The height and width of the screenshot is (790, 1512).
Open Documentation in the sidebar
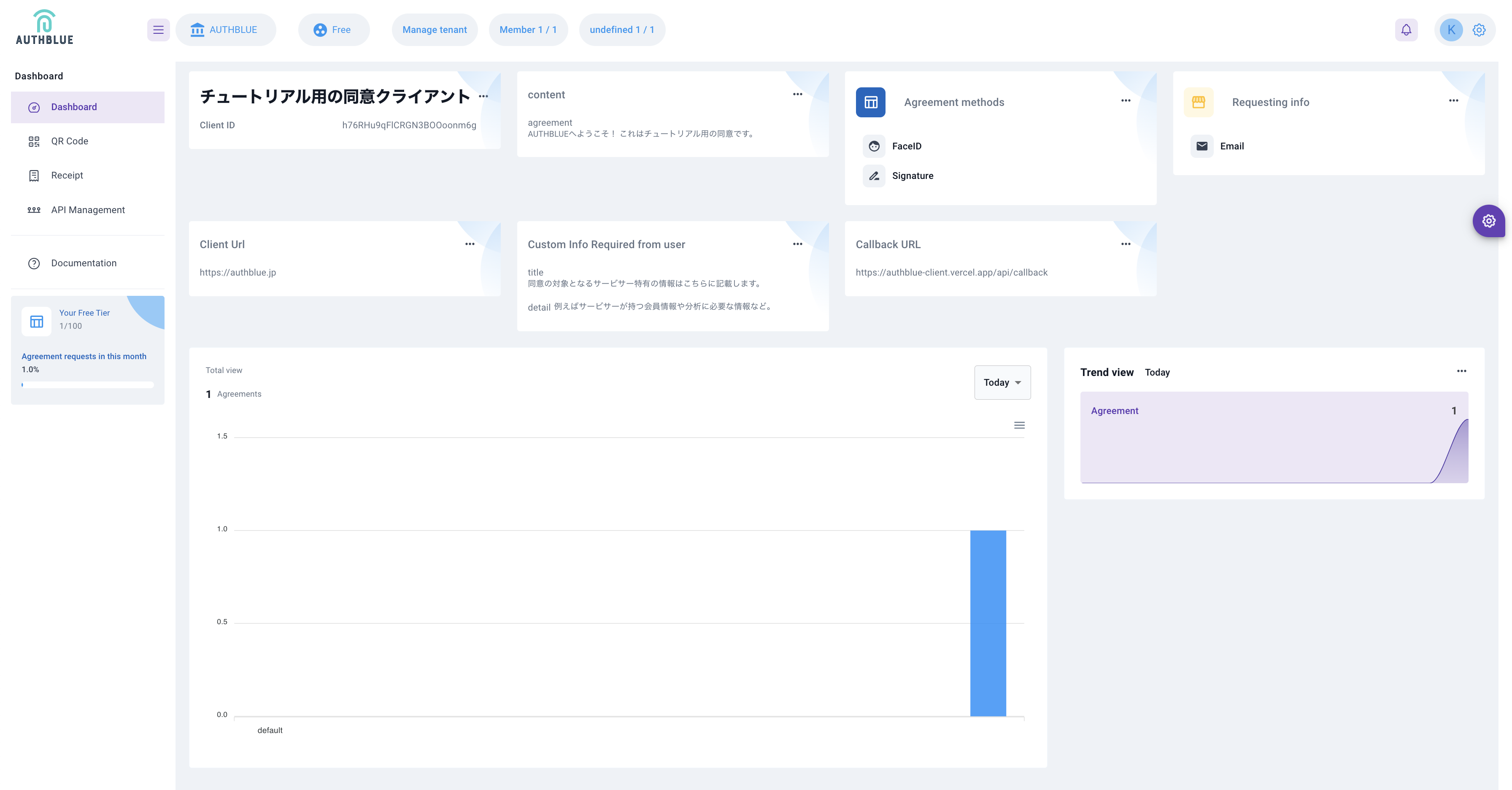[87, 263]
